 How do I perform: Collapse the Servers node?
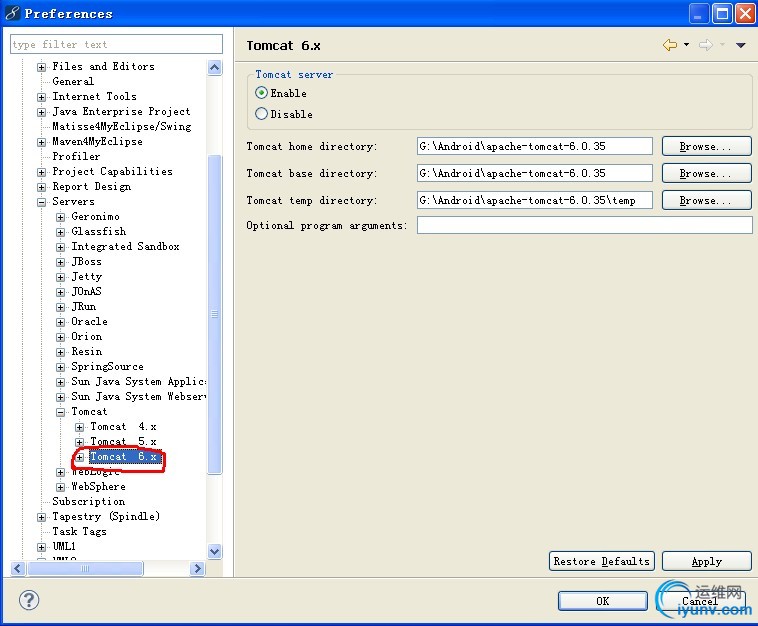coord(42,202)
